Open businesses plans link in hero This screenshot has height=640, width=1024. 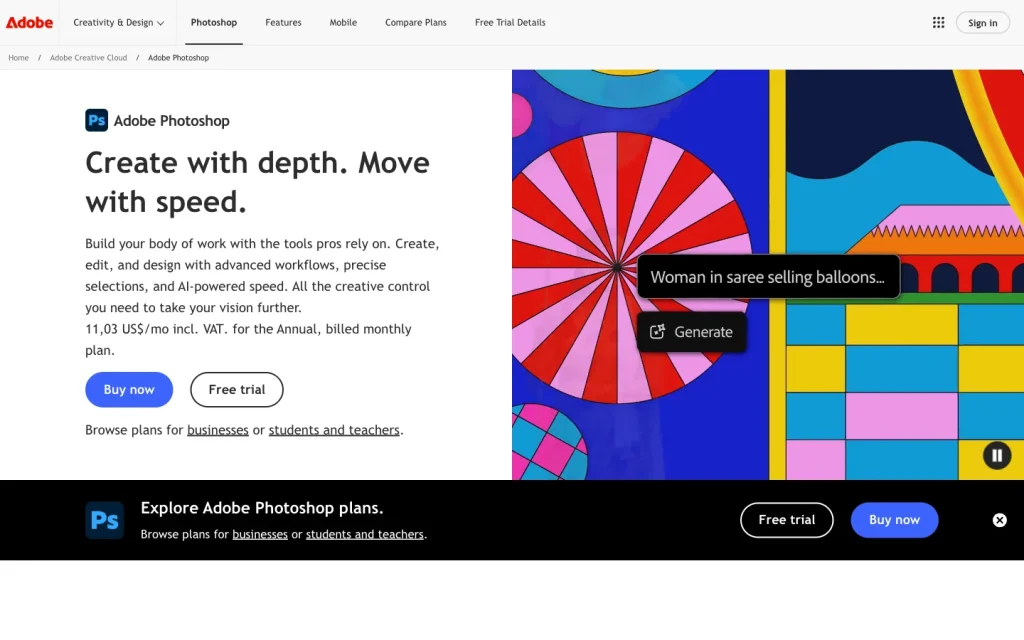[x=217, y=430]
